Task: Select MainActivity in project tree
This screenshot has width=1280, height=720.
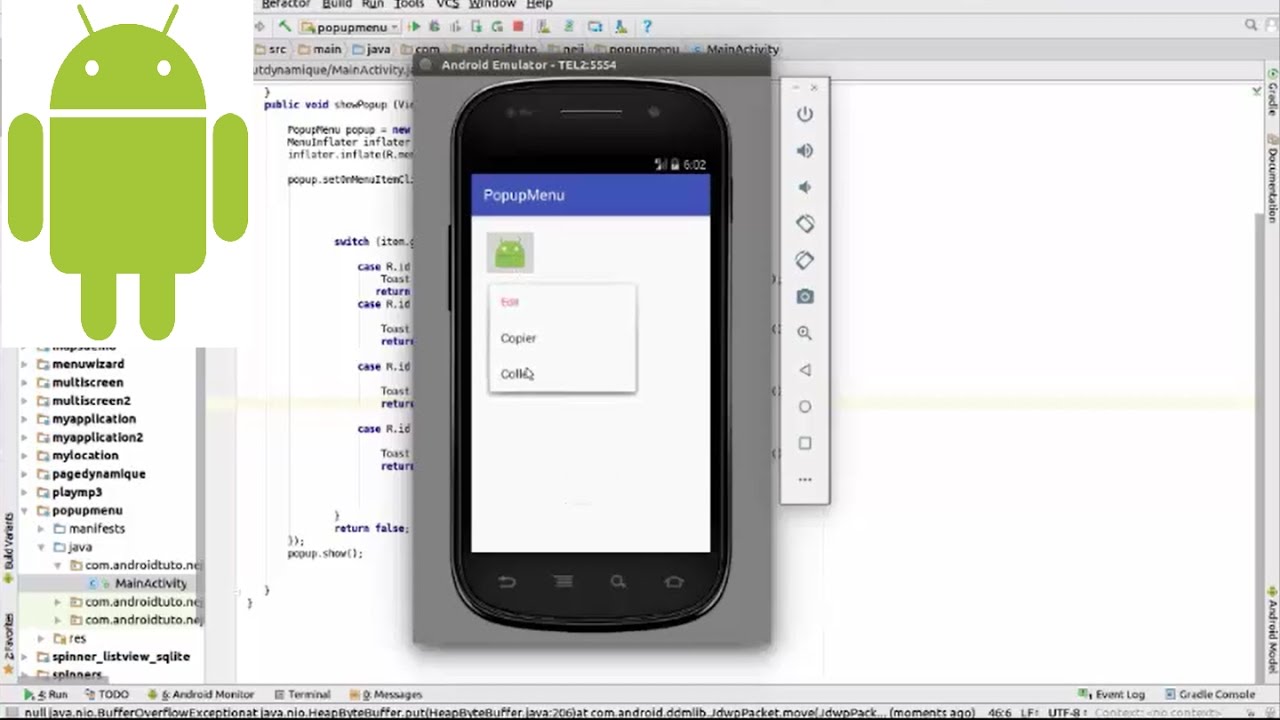Action: (150, 583)
